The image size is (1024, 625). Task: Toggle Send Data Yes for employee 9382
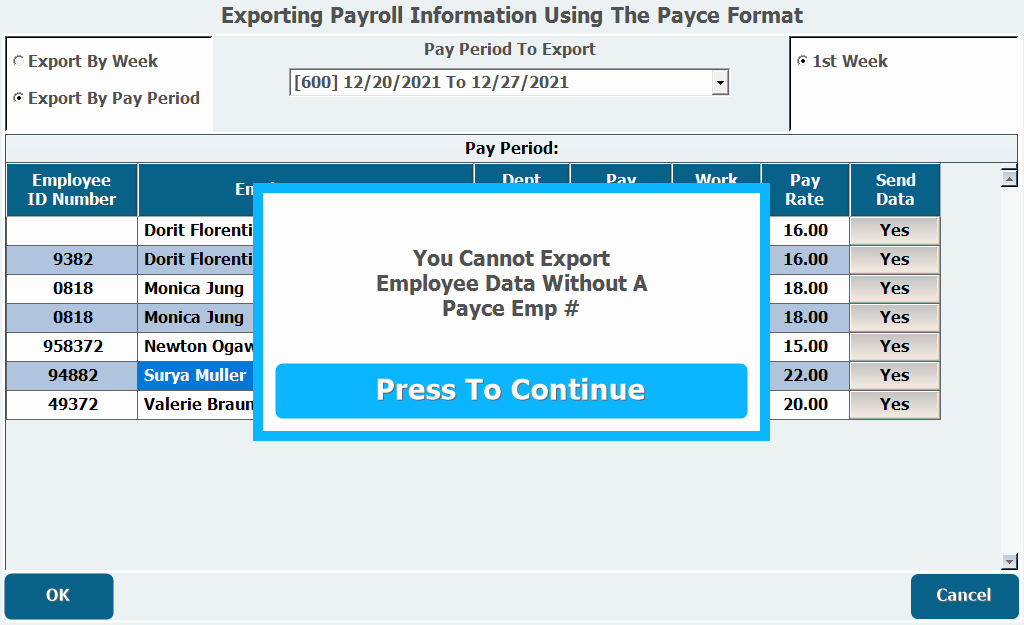(x=895, y=259)
